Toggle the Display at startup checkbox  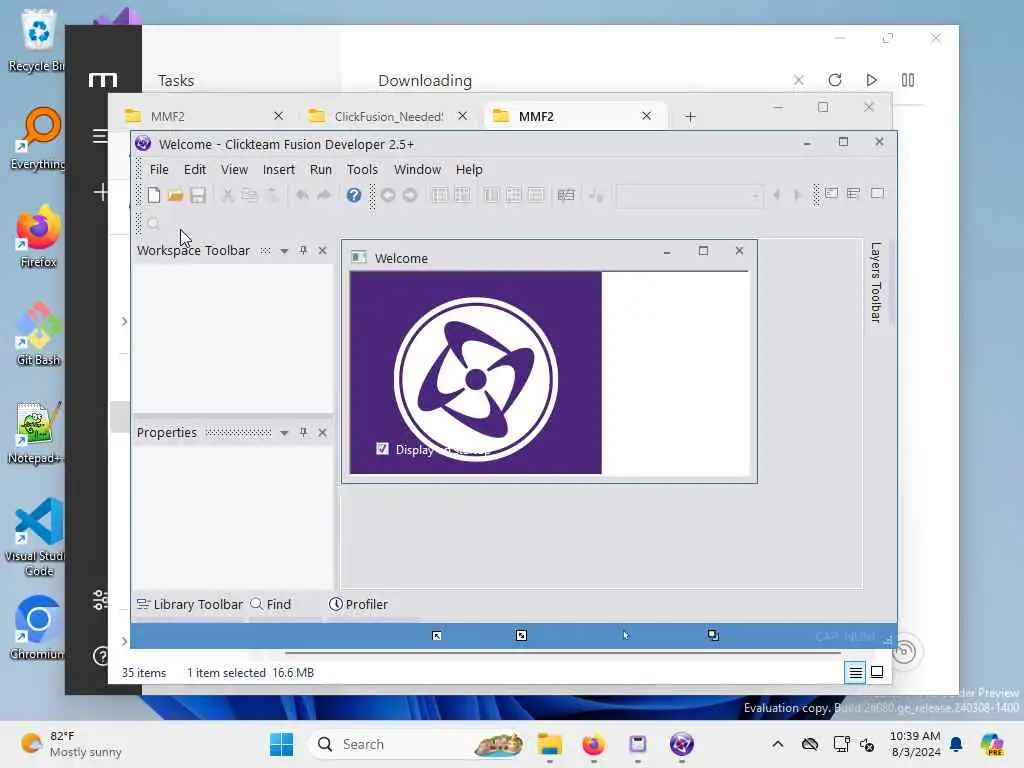[x=382, y=449]
